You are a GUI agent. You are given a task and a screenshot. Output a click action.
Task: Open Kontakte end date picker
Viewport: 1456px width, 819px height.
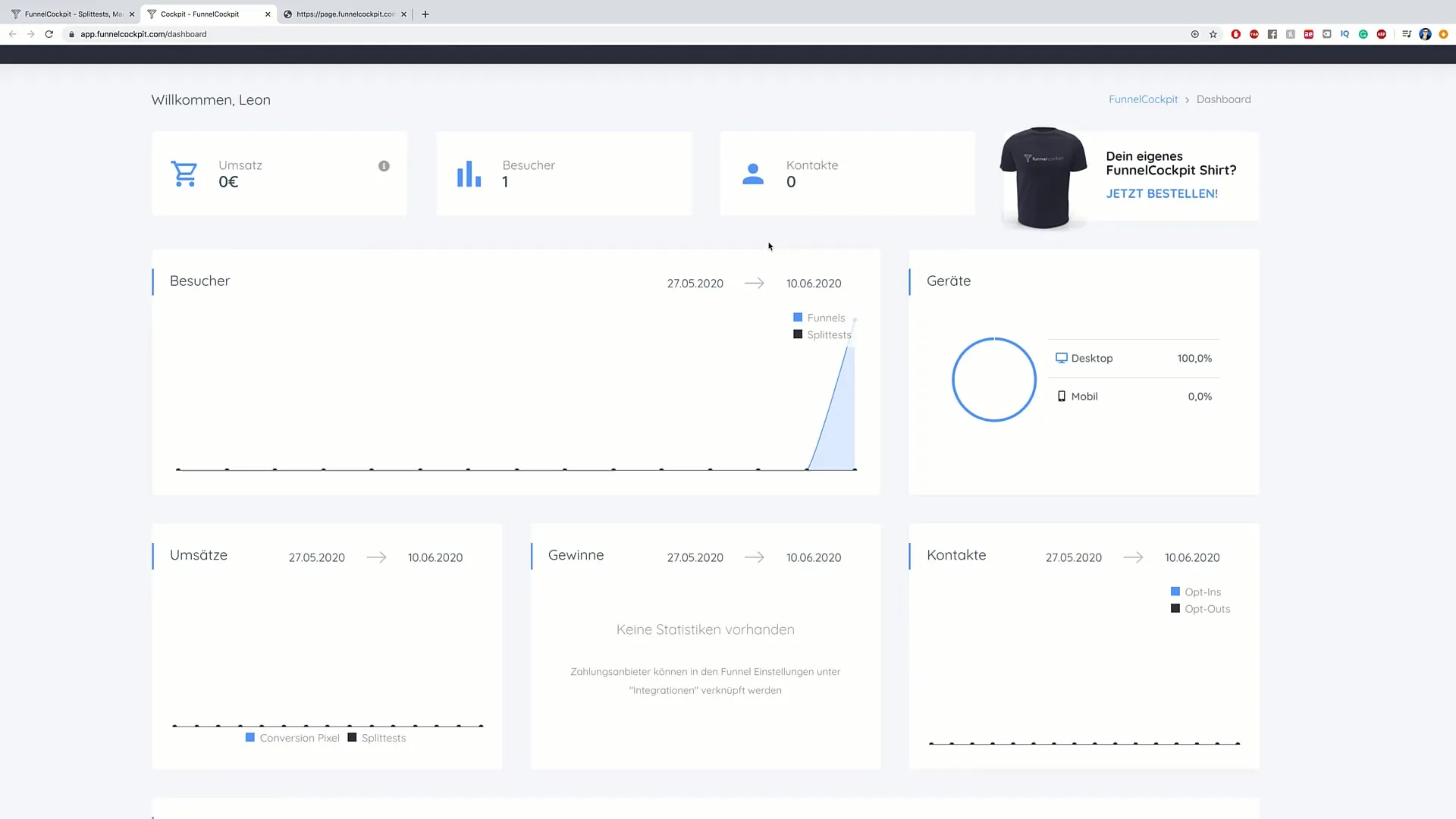point(1192,557)
